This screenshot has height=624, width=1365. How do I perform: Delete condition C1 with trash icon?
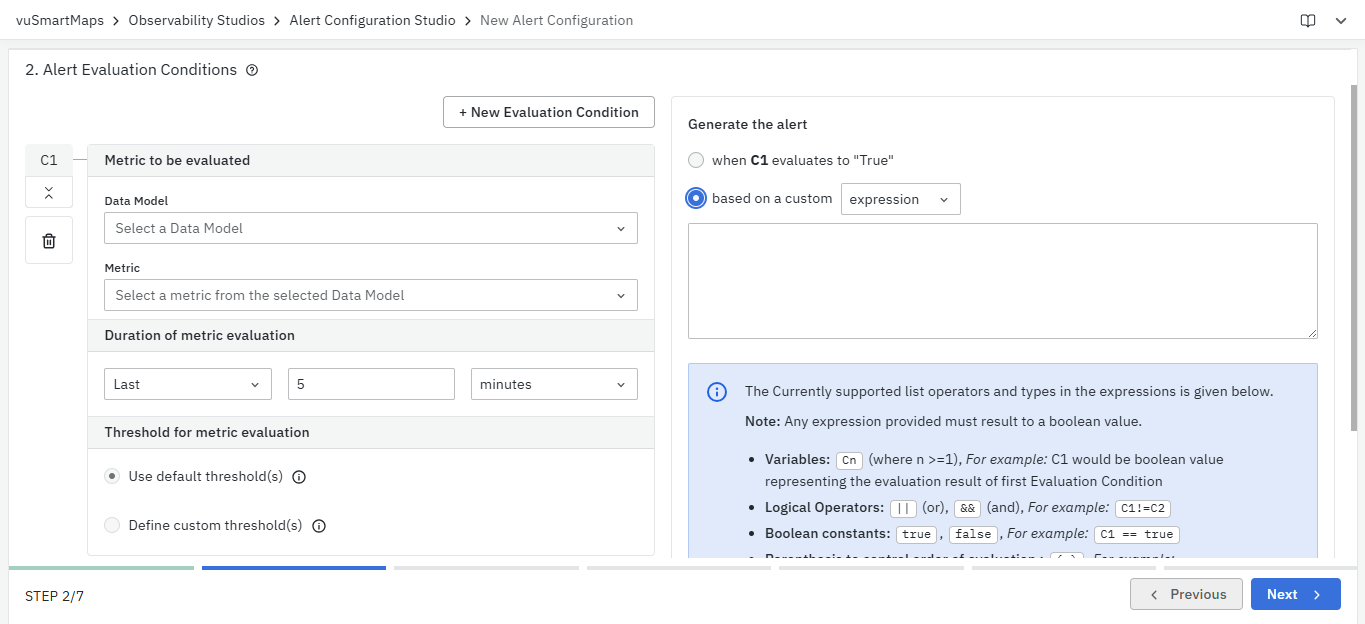(x=49, y=240)
